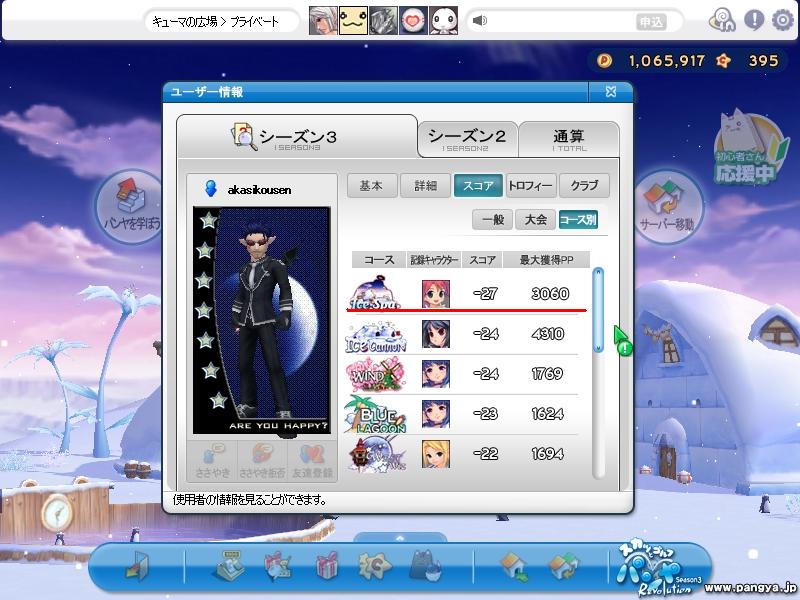Click the exit door icon in bottom bar
This screenshot has width=800, height=600.
136,566
